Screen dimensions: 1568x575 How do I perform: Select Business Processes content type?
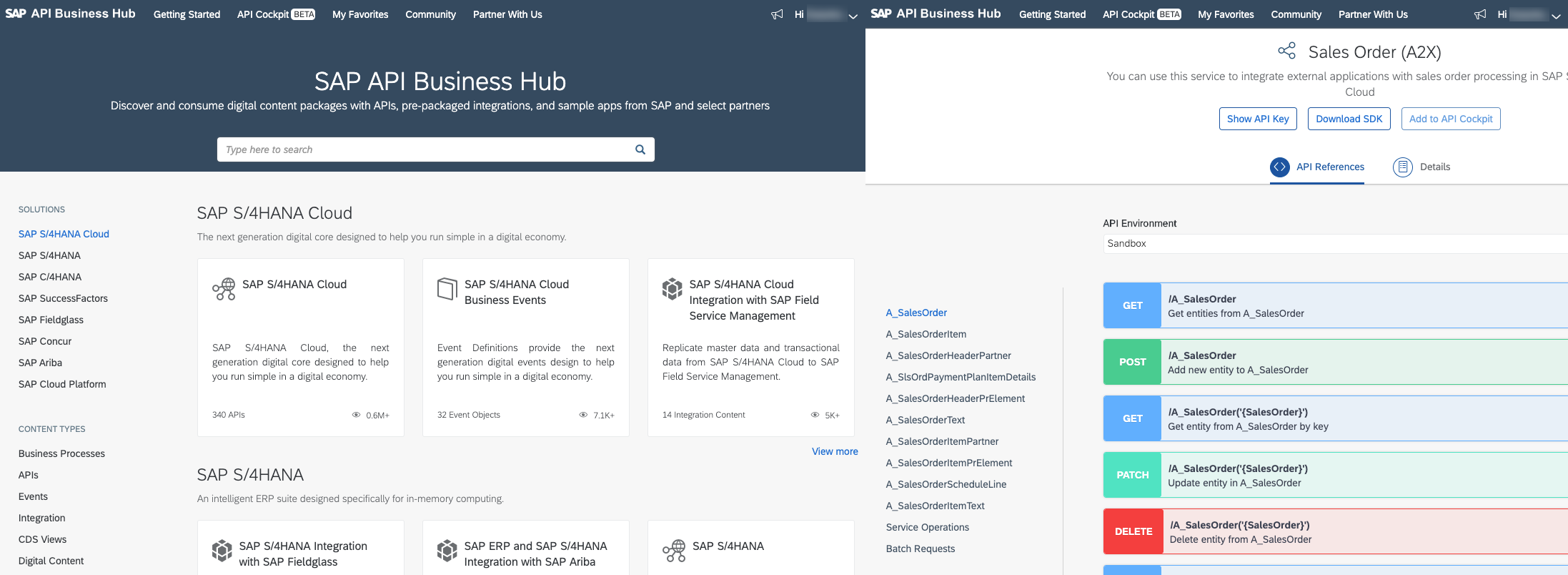[x=61, y=453]
